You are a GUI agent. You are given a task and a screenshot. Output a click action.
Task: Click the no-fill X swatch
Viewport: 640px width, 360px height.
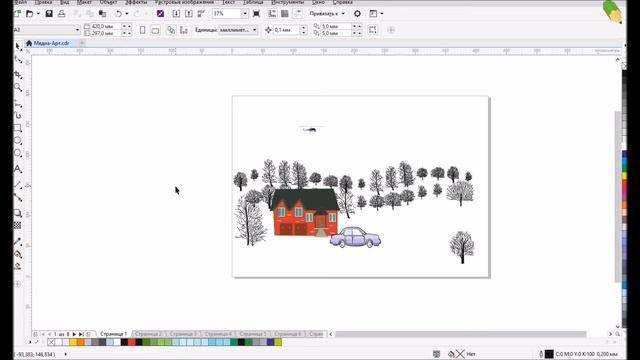pyautogui.click(x=51, y=342)
